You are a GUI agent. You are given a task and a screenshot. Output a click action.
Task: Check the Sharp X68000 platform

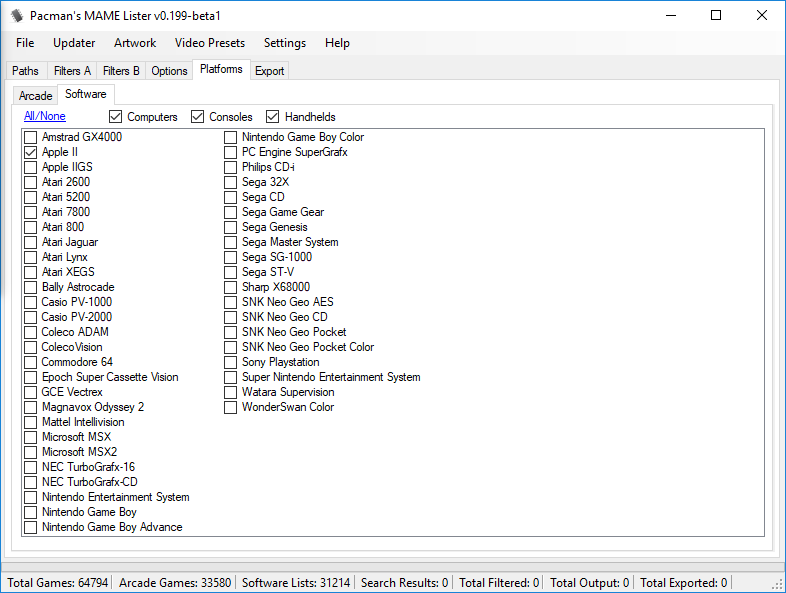click(231, 287)
